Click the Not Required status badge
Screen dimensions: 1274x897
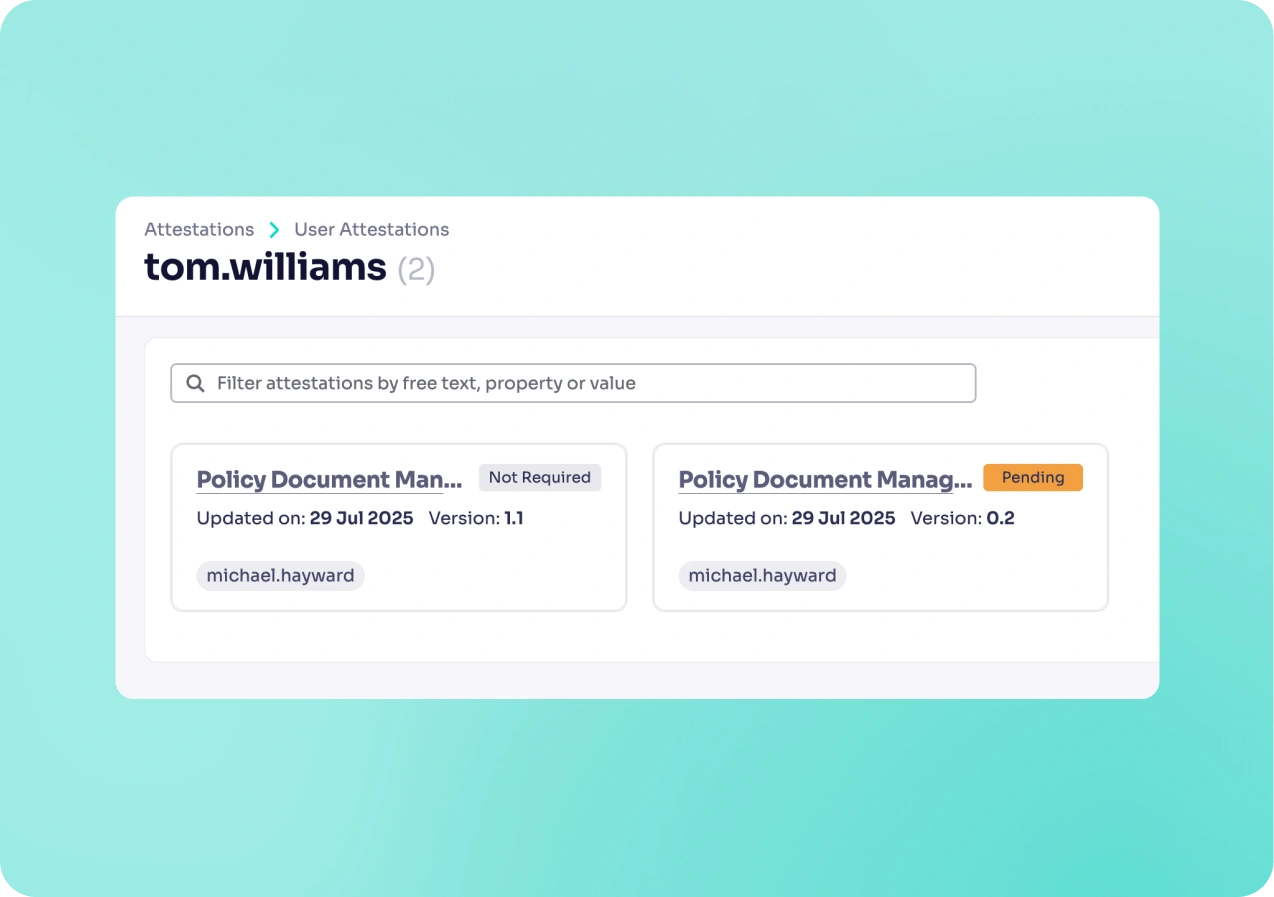click(x=539, y=477)
